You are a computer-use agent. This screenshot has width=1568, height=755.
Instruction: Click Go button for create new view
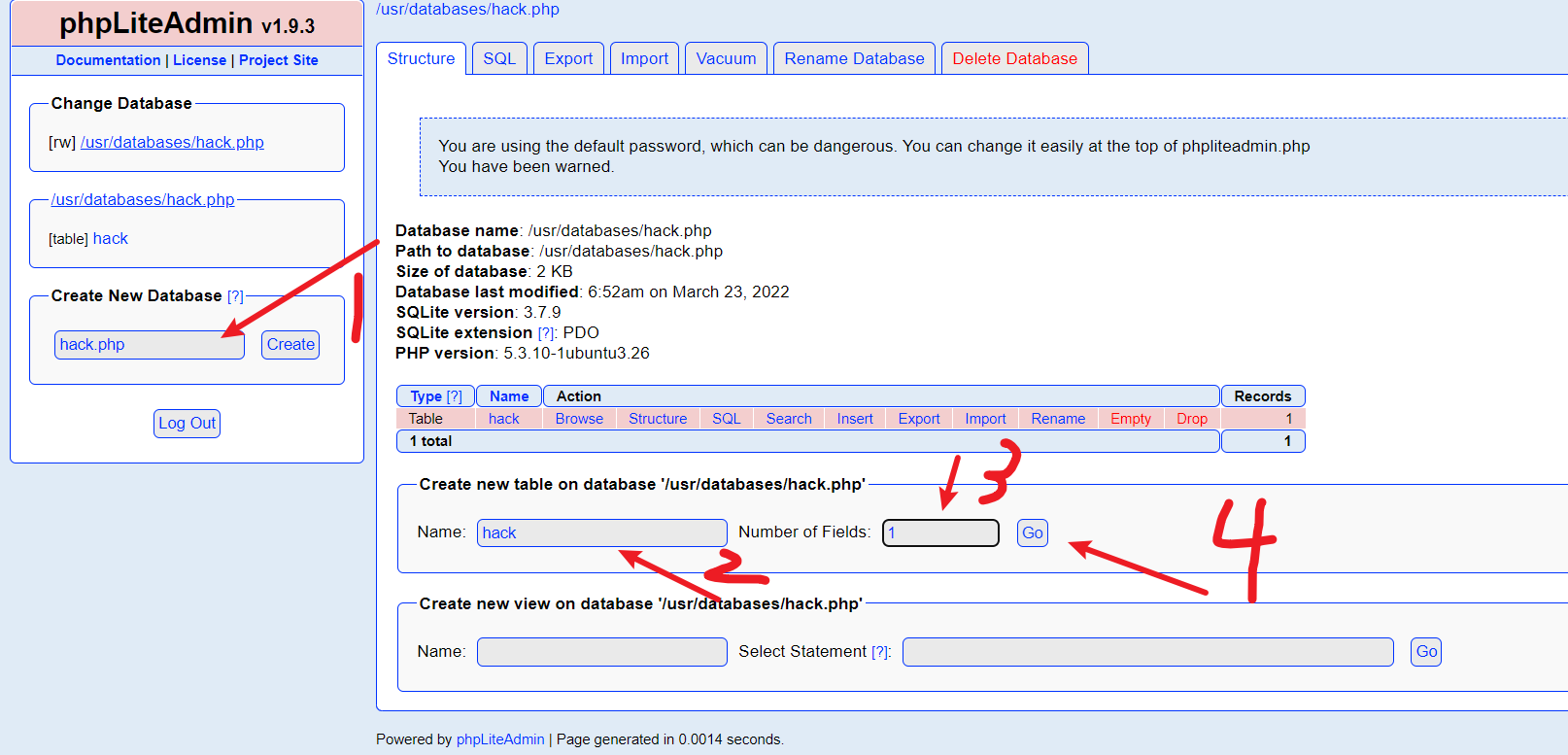(x=1425, y=651)
